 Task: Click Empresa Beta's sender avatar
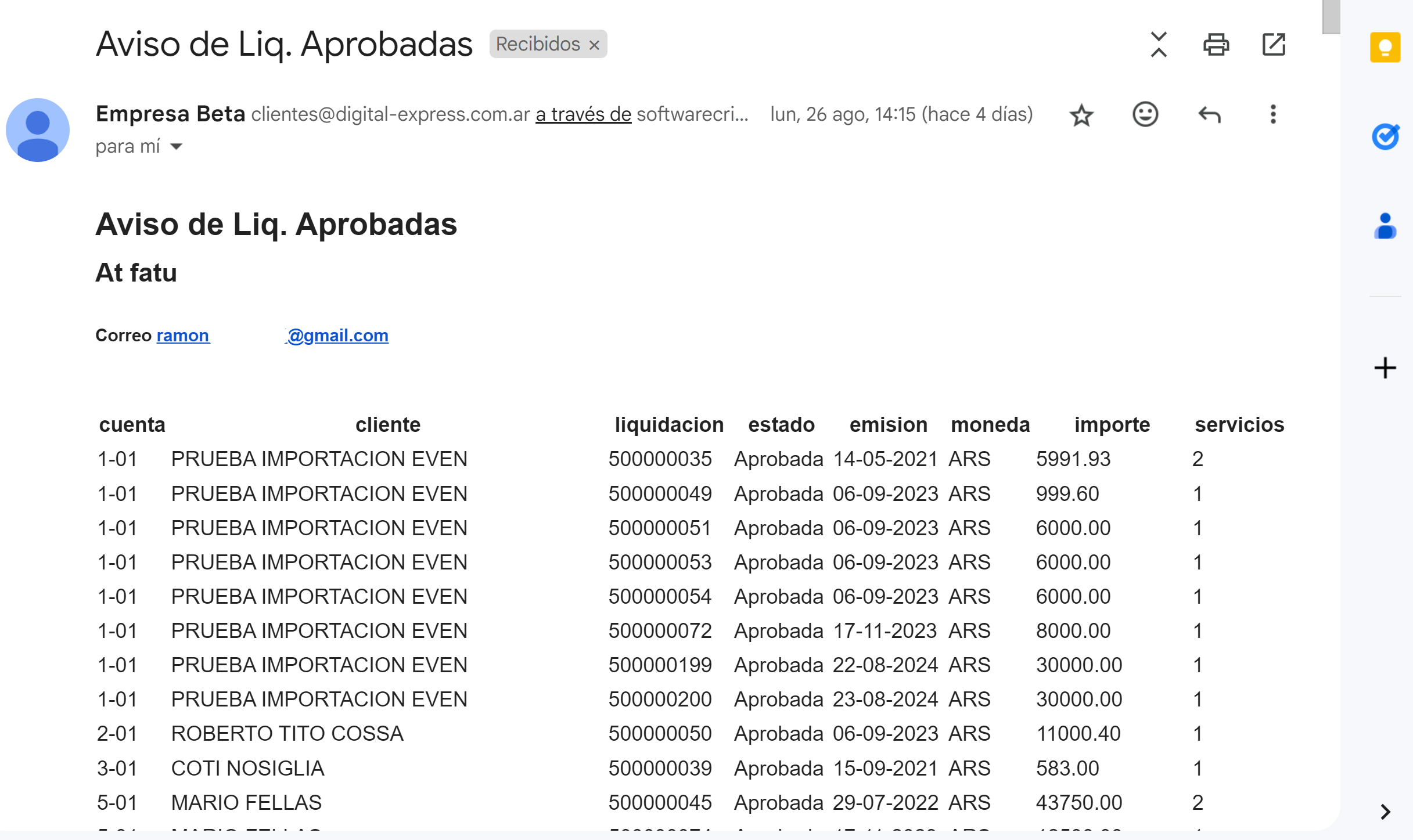(38, 130)
